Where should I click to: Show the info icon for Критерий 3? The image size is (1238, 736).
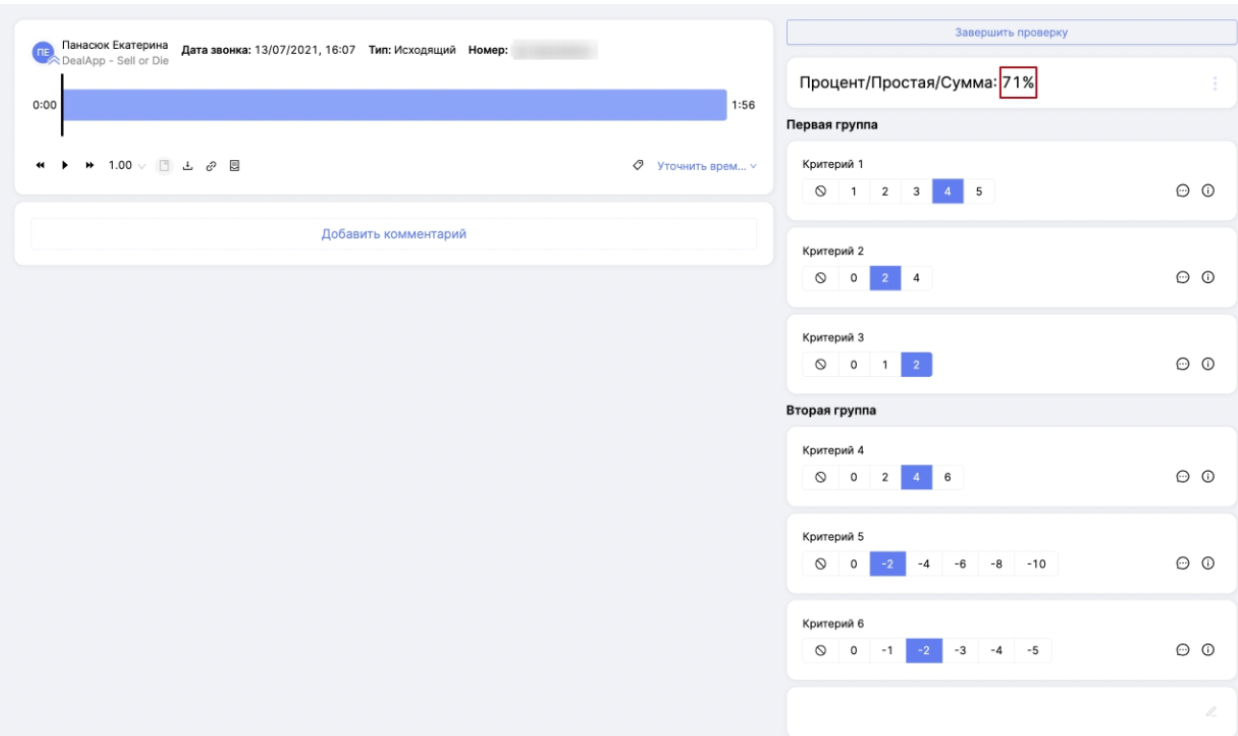[x=1208, y=365]
